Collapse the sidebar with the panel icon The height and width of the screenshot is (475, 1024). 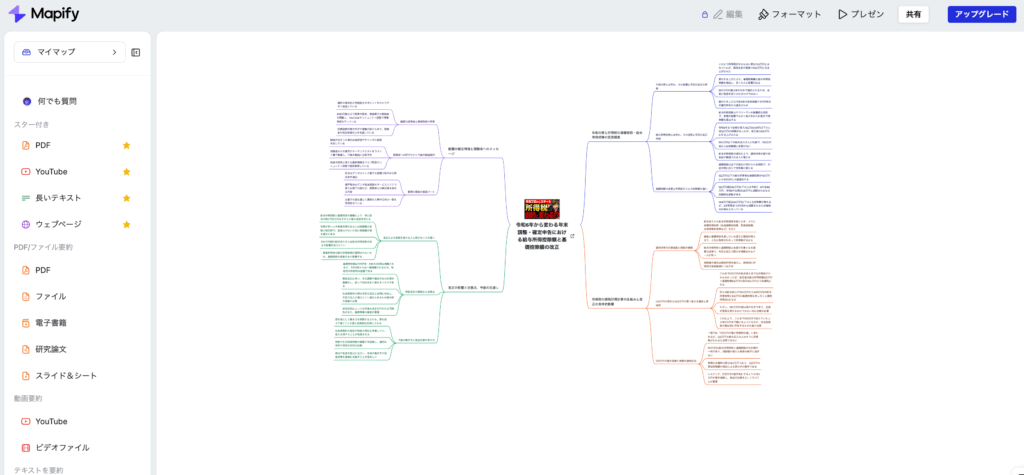click(x=136, y=52)
